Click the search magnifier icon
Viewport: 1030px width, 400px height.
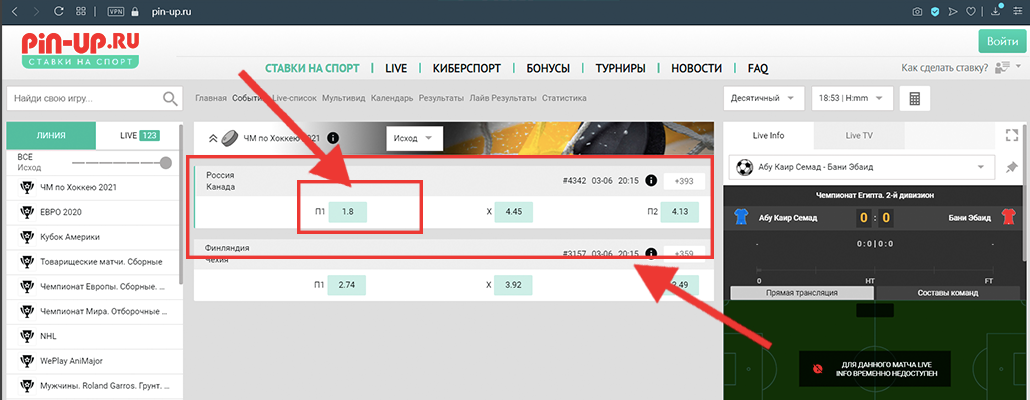point(170,99)
